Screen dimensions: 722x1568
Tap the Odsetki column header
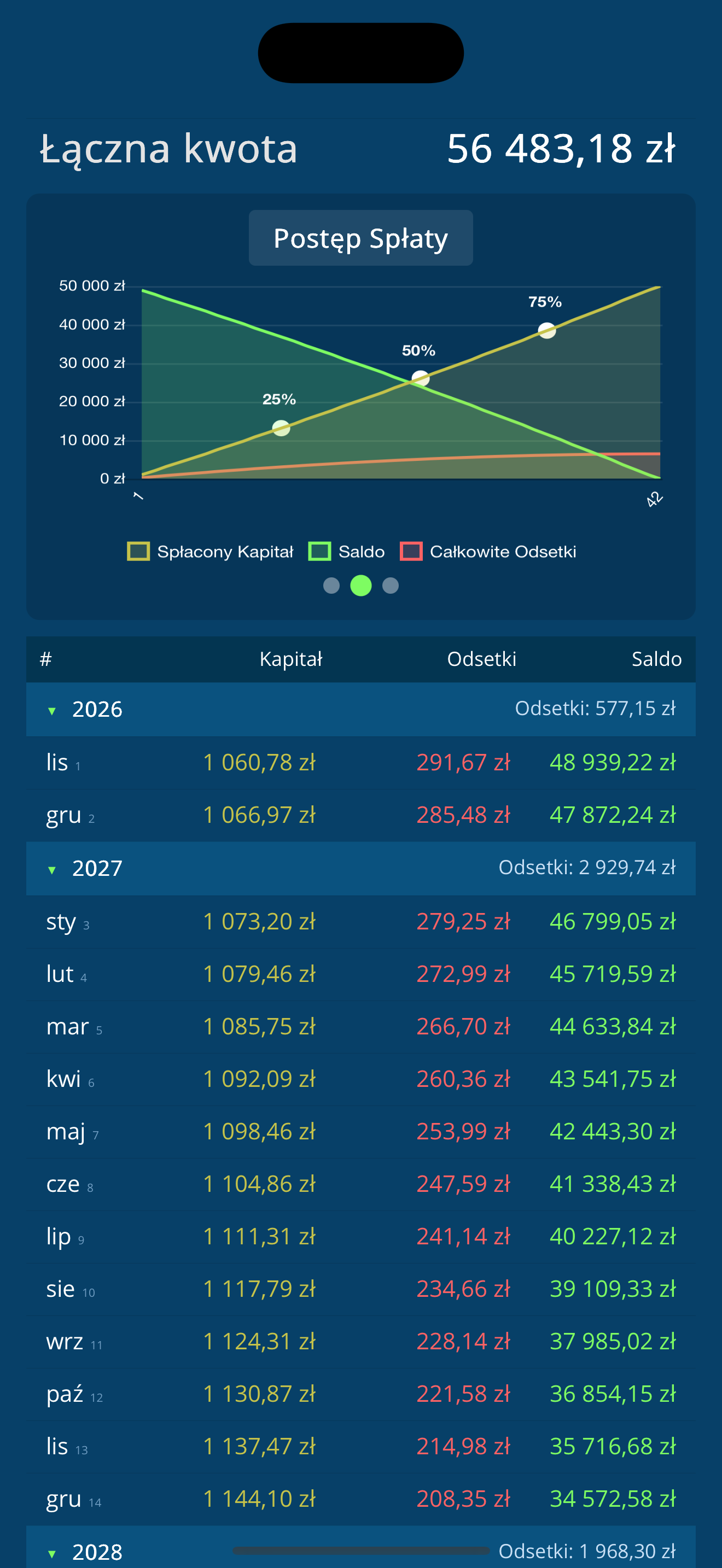tap(481, 659)
